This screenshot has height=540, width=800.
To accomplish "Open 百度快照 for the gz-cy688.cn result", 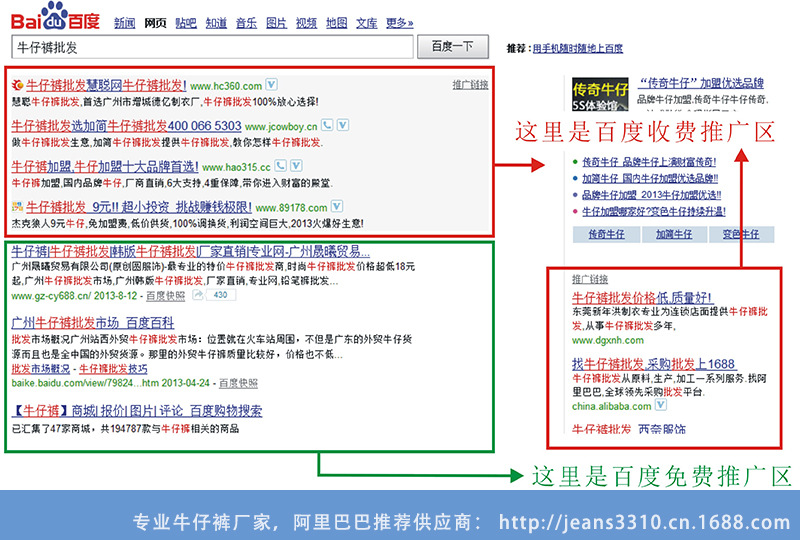I will coord(166,296).
